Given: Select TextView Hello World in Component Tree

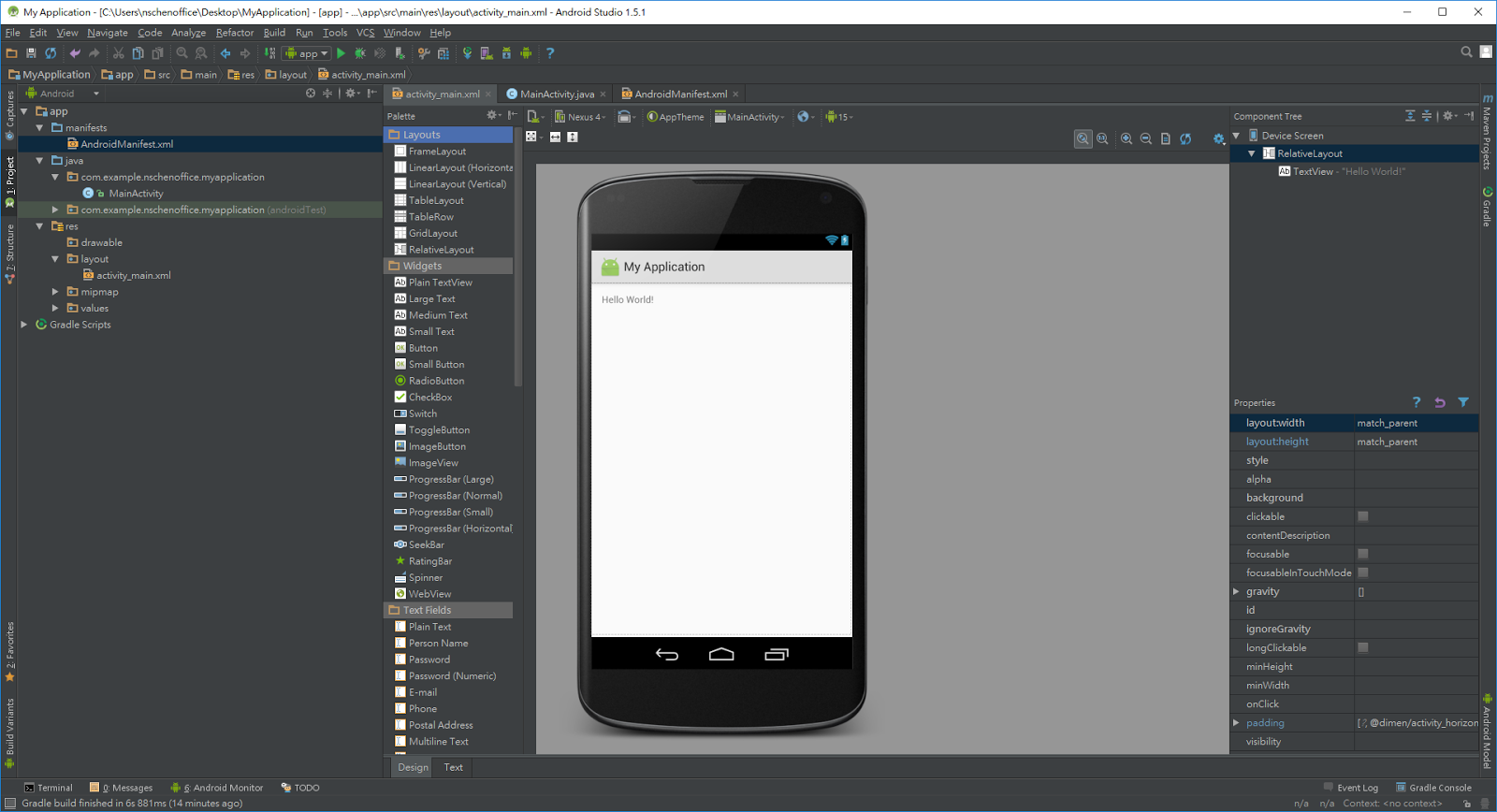Looking at the screenshot, I should (1342, 171).
